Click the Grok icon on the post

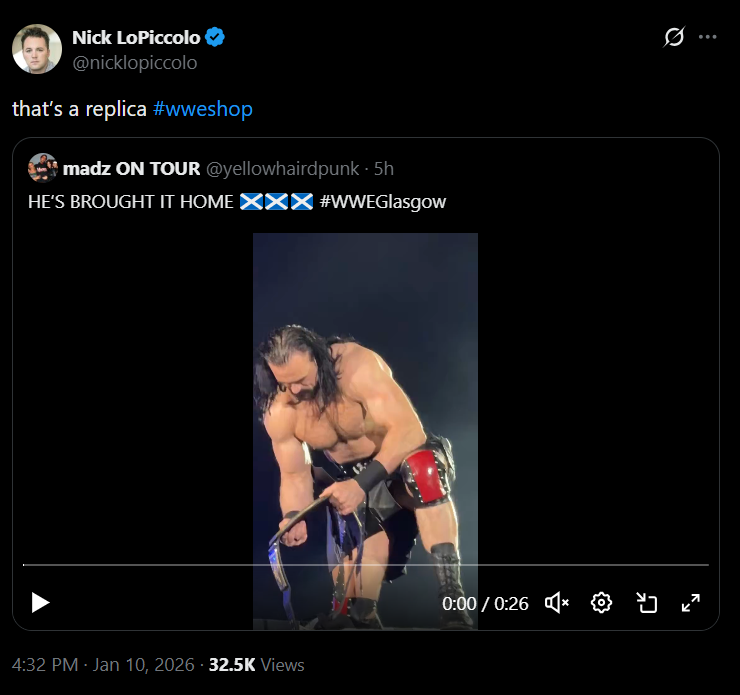674,37
